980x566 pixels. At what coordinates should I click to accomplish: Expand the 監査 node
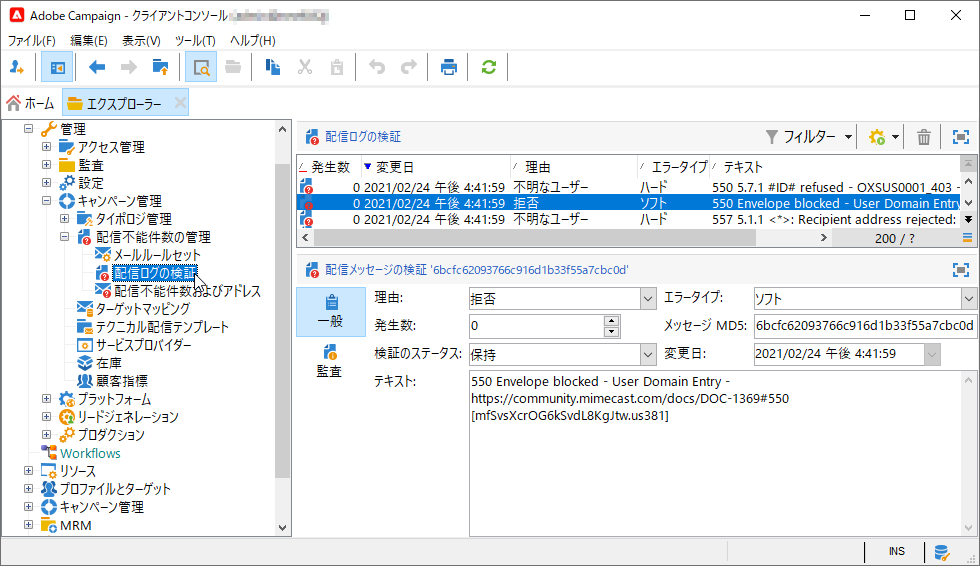[46, 165]
